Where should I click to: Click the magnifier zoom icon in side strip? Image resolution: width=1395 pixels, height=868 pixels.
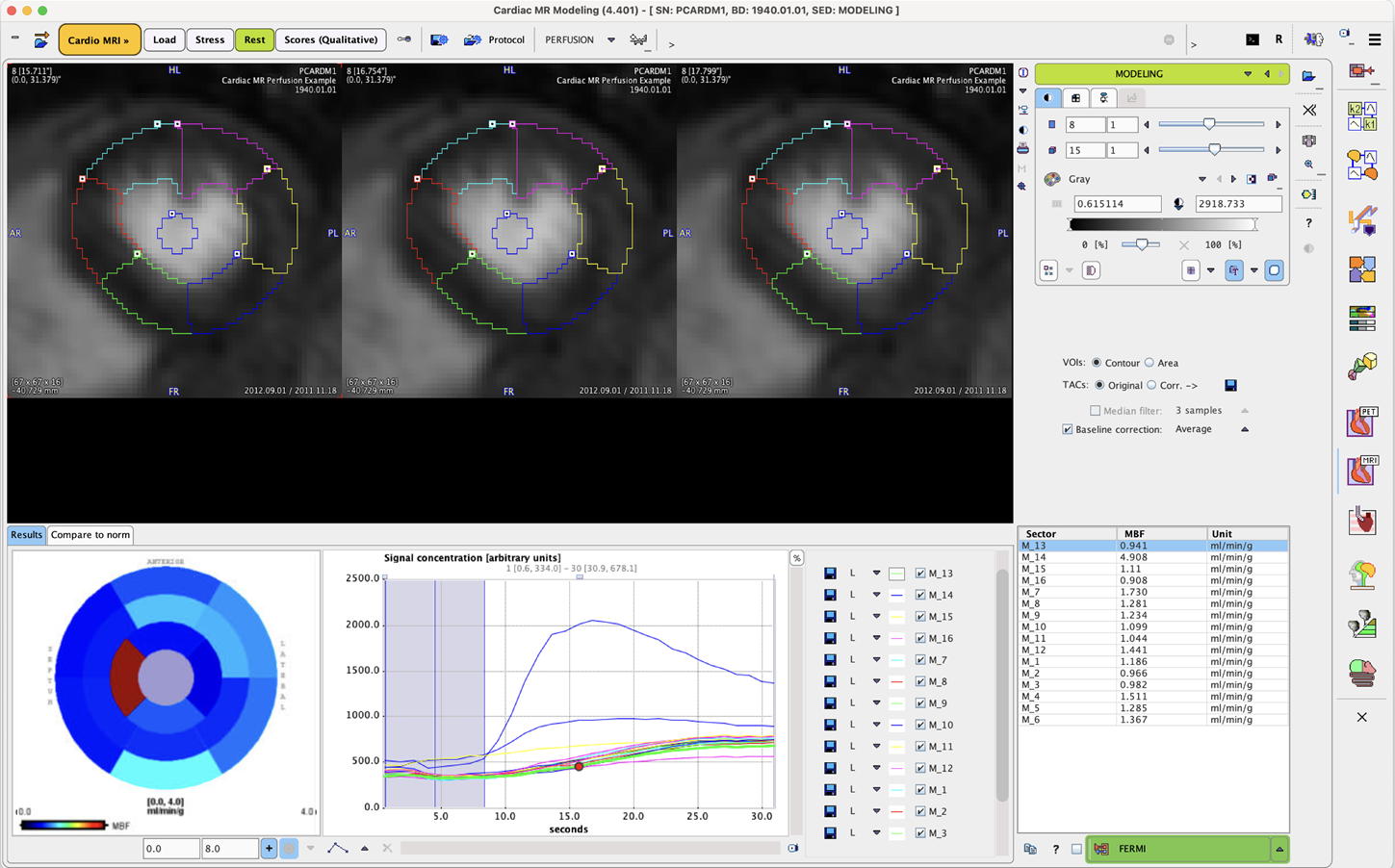click(x=1308, y=166)
